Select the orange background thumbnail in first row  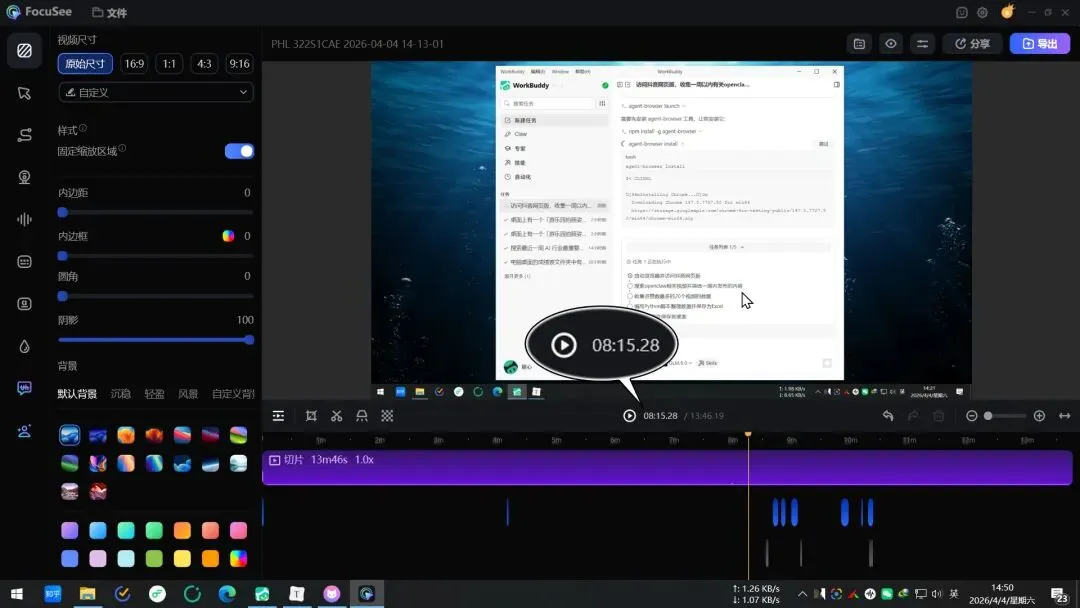tap(126, 435)
